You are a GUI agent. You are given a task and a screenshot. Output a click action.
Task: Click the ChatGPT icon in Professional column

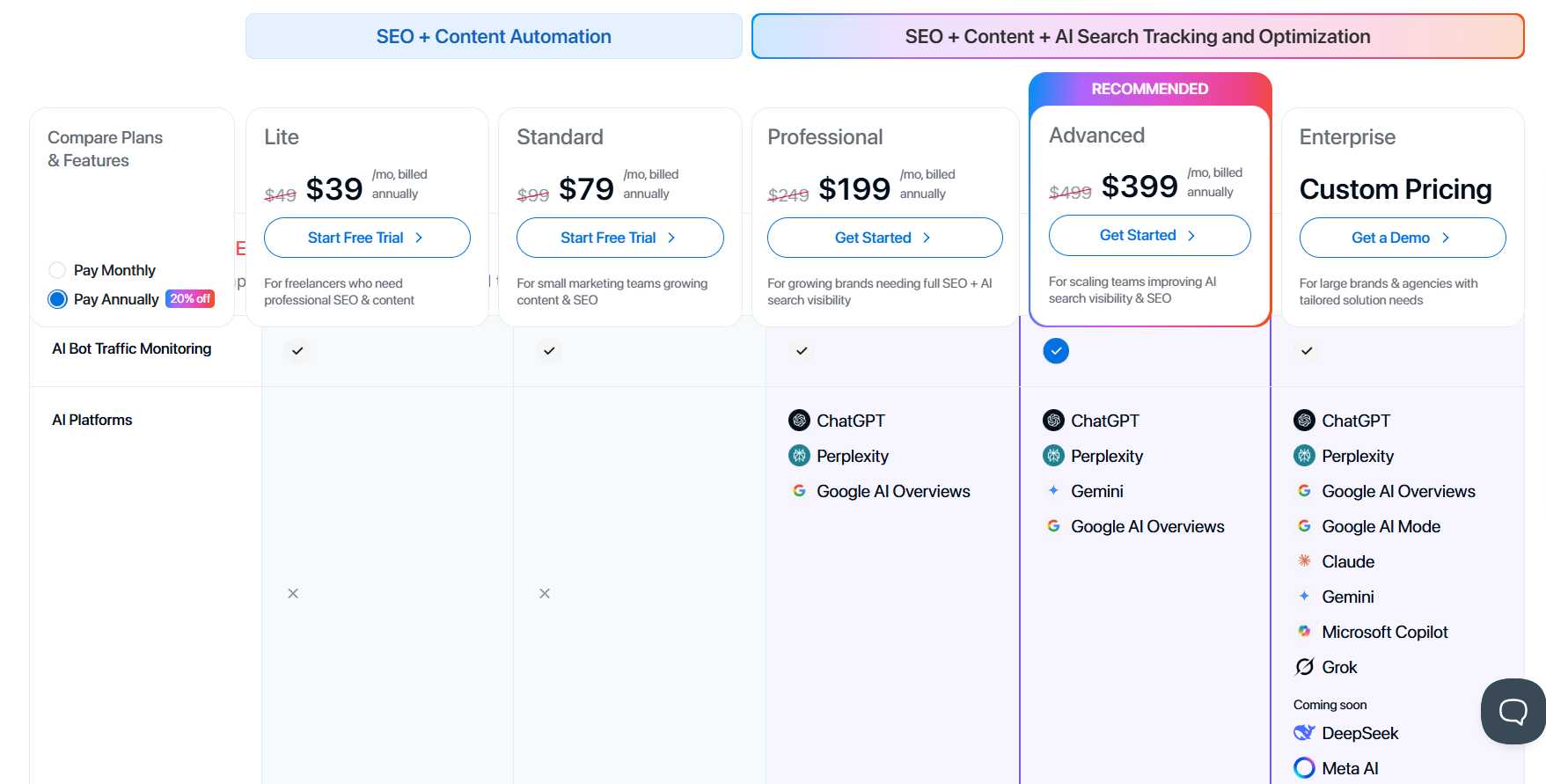(799, 420)
